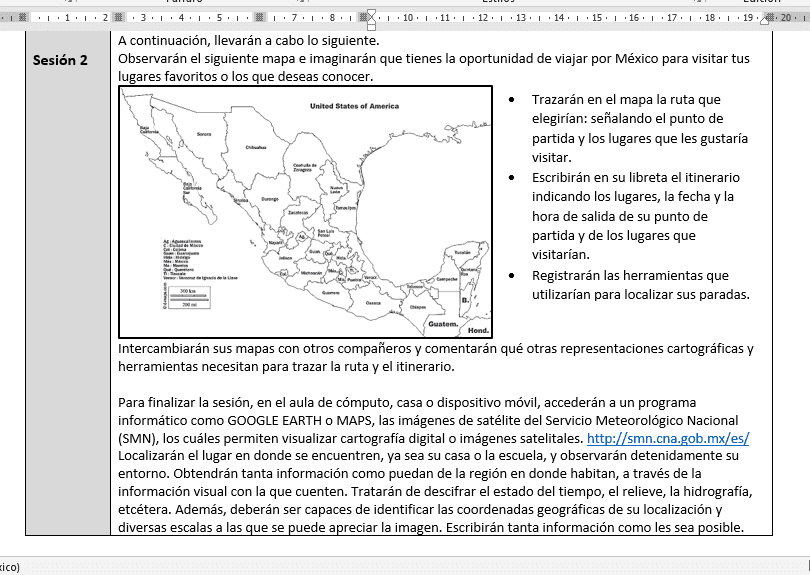Click the line starting "Observarán el siguiente mapa"

coord(434,58)
